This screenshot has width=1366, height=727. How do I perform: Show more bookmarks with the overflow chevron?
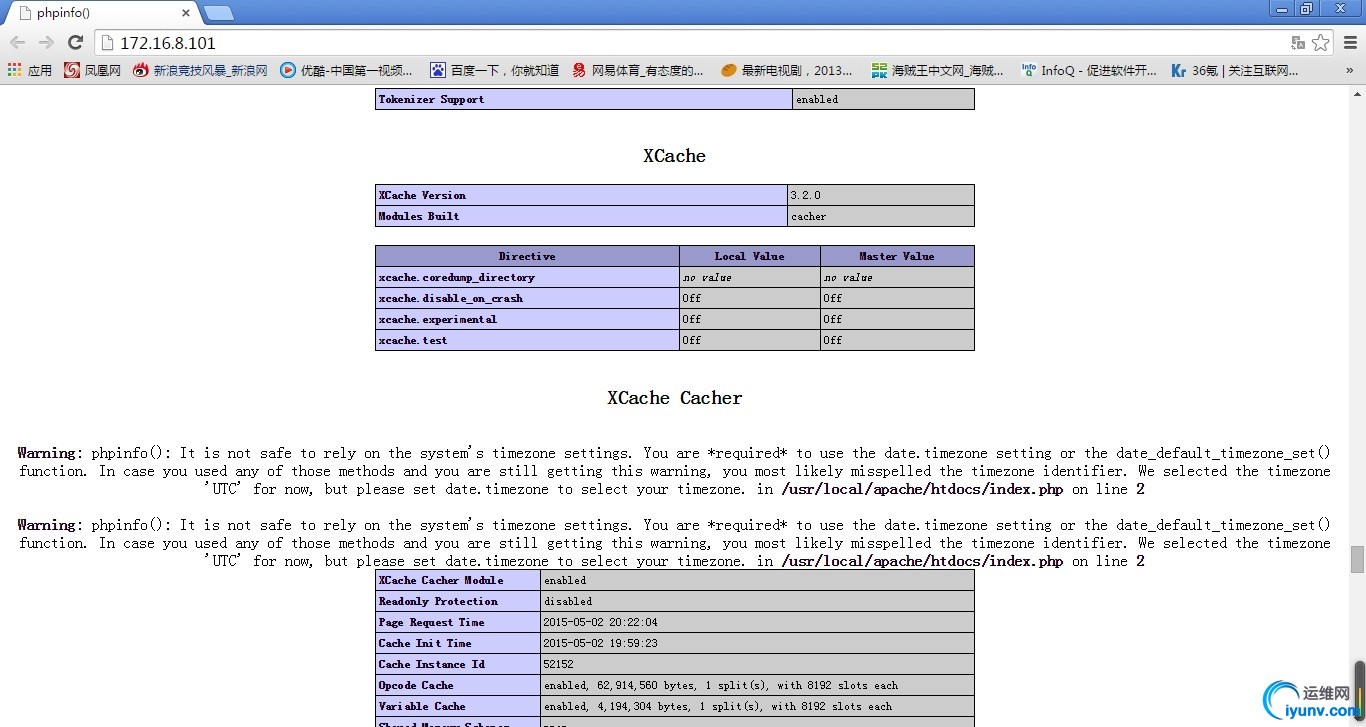(x=1349, y=70)
